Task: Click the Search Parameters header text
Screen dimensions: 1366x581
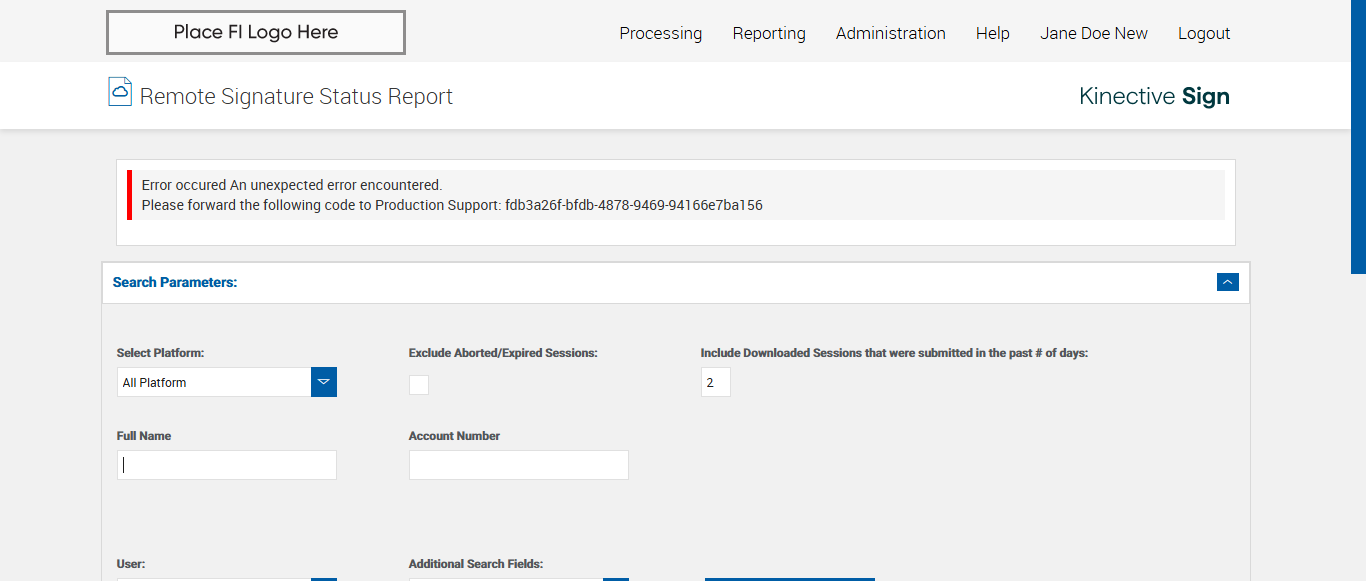Action: tap(175, 282)
